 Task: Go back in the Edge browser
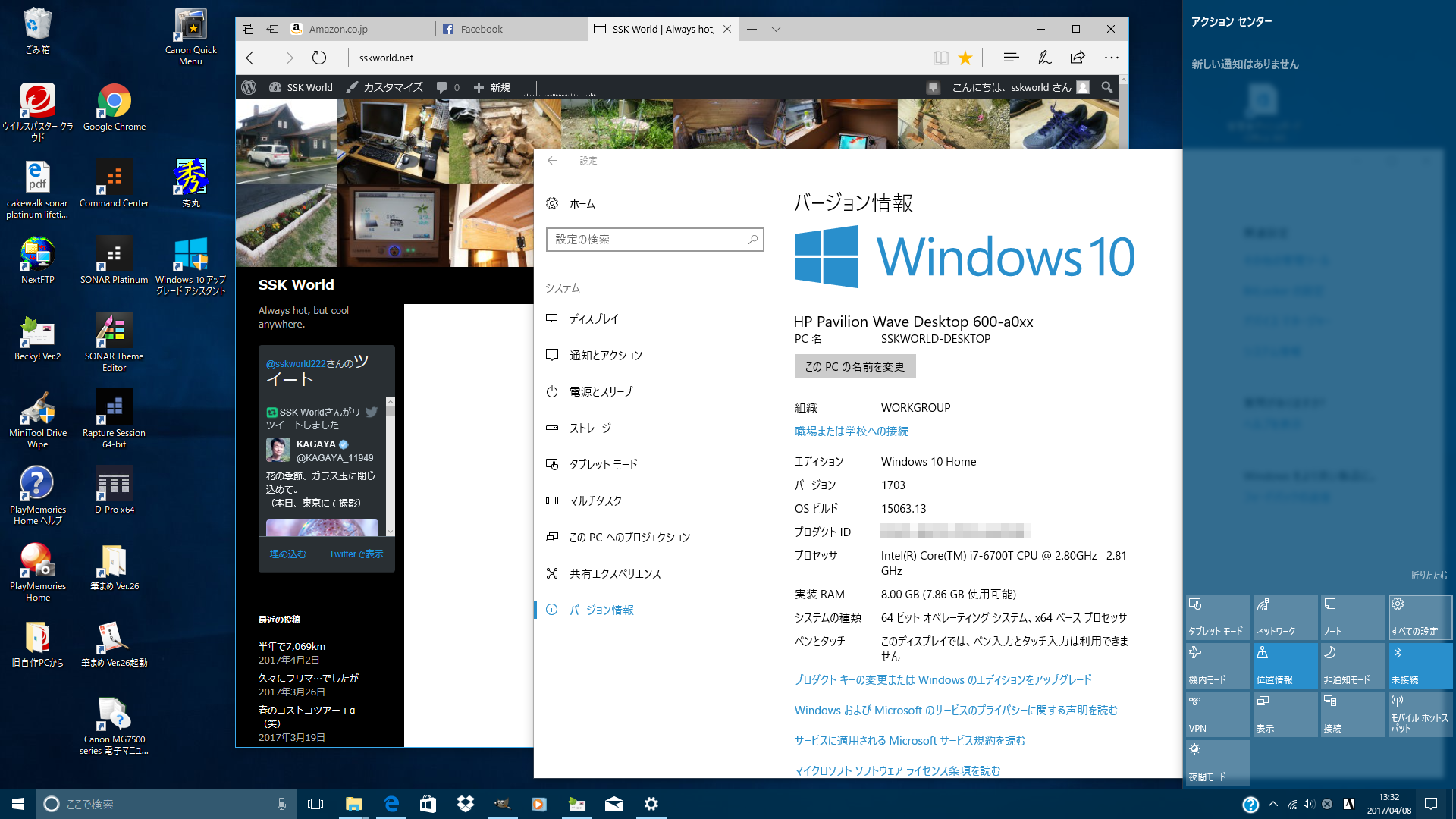pos(253,58)
